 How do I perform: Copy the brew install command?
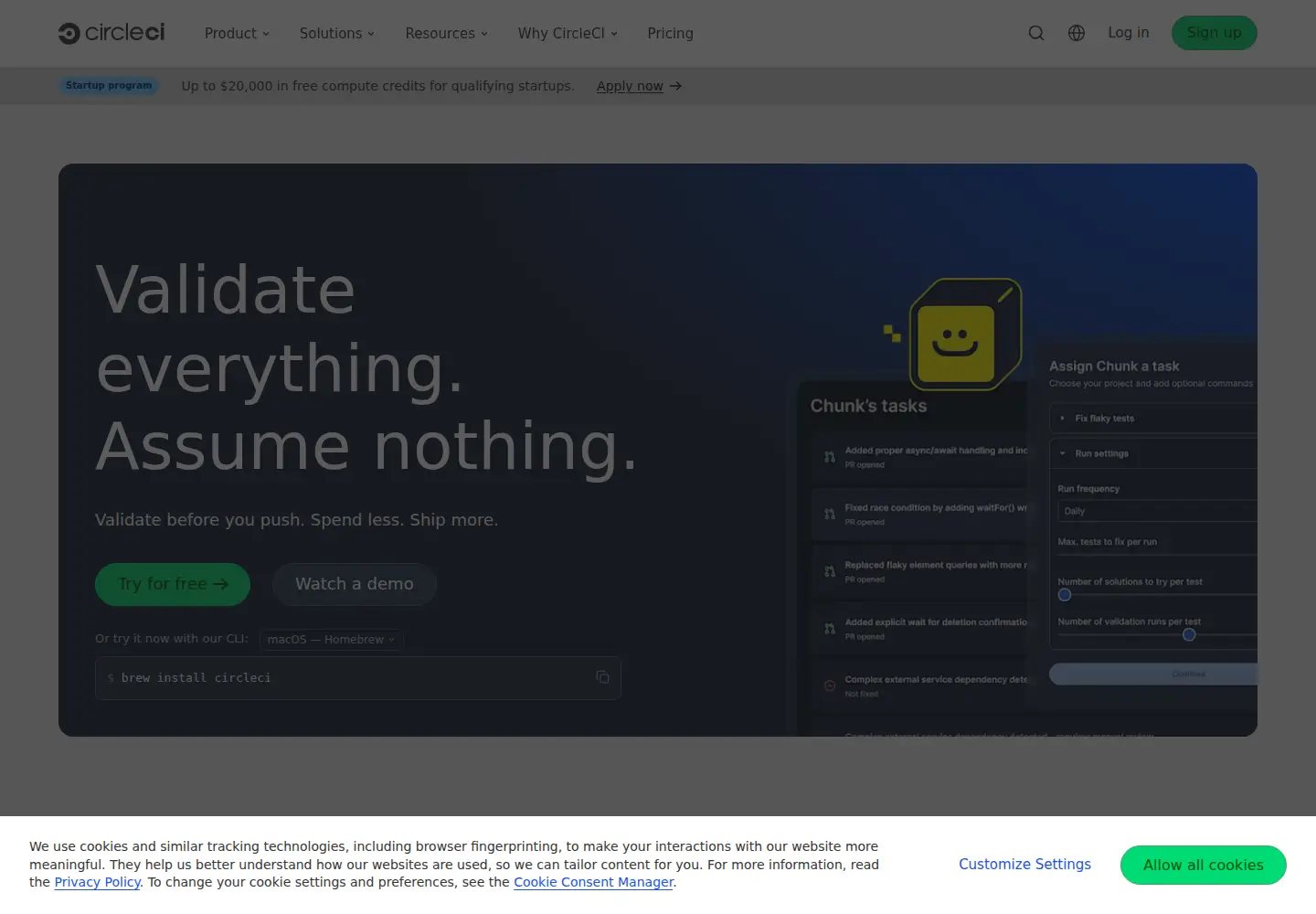pos(602,677)
